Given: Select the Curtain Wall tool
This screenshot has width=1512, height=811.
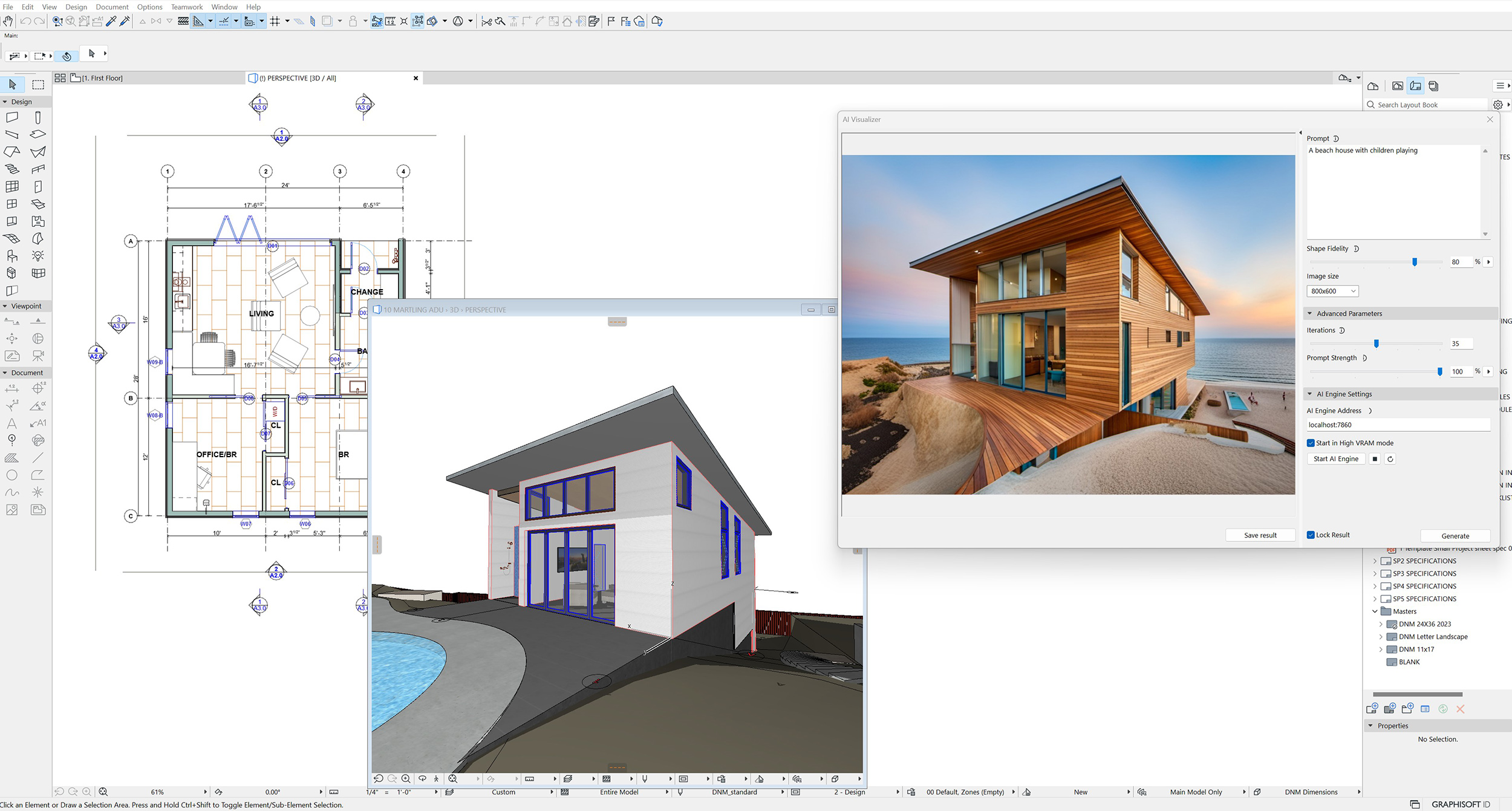Looking at the screenshot, I should (12, 187).
